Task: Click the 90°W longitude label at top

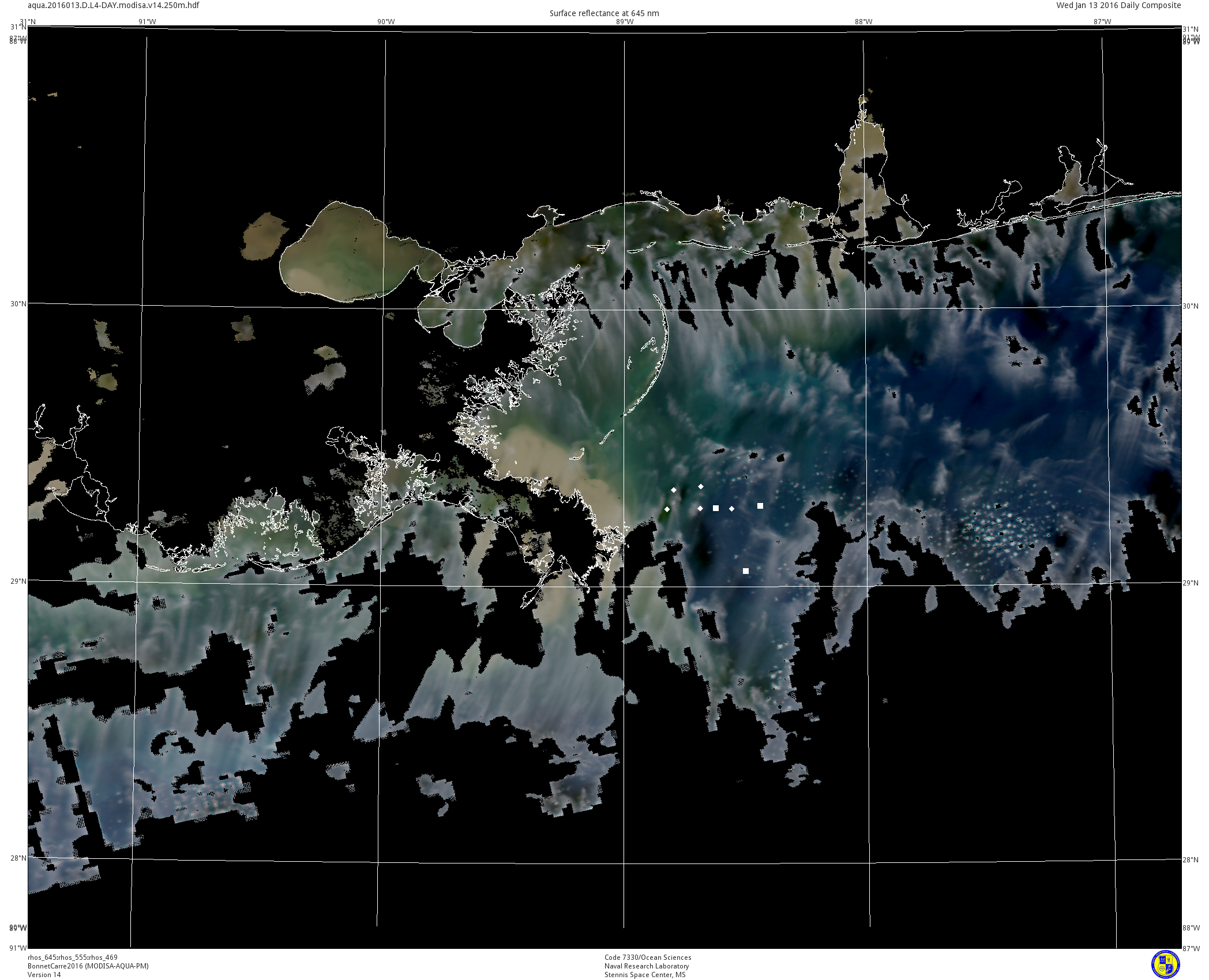Action: tap(386, 22)
